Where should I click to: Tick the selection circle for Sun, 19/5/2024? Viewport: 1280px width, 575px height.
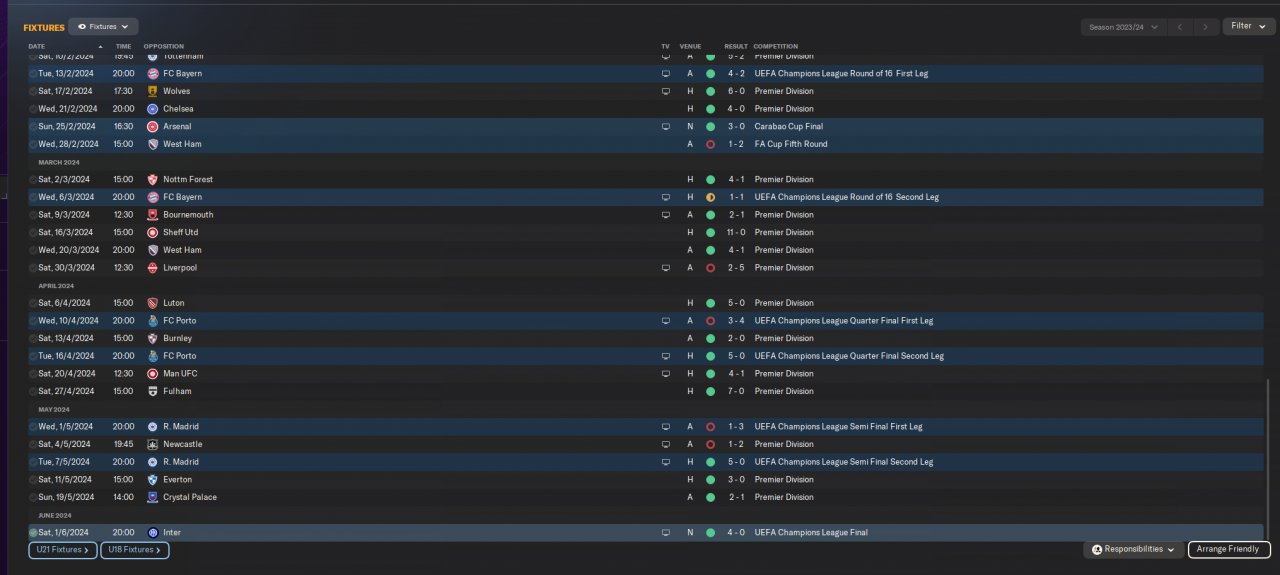point(33,497)
